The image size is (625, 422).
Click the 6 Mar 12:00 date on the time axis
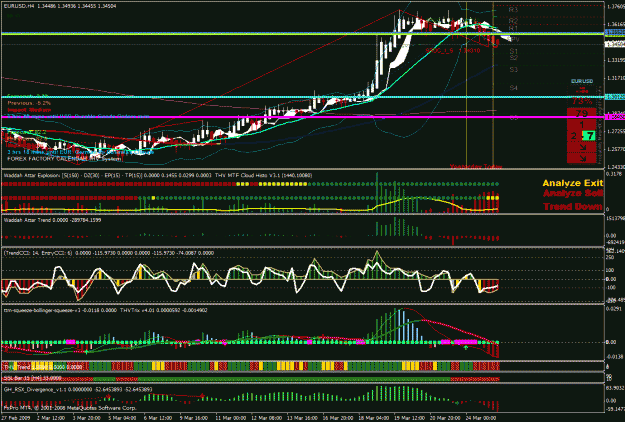point(158,418)
